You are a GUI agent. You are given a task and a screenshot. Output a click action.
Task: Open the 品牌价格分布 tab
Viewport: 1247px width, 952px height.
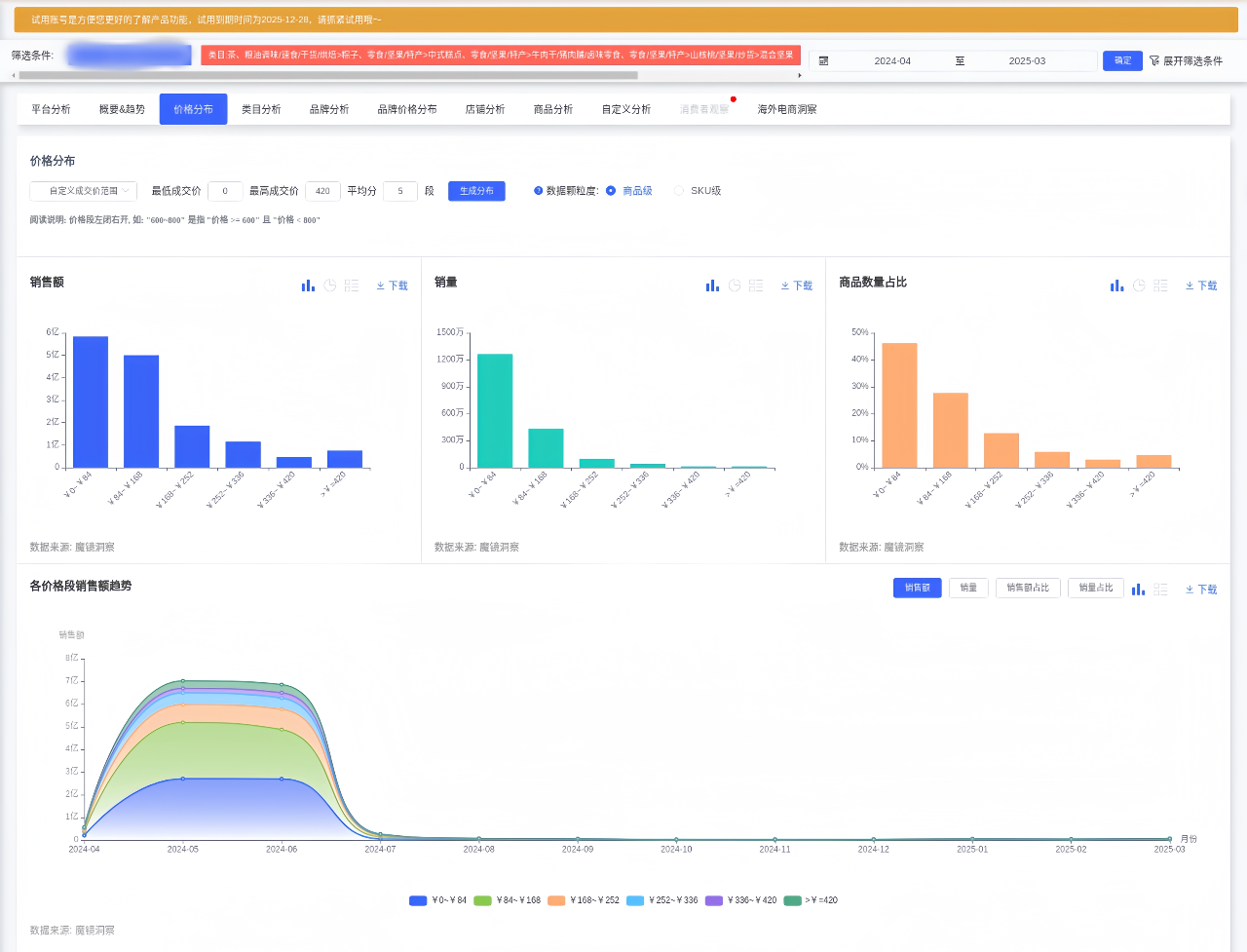coord(407,109)
